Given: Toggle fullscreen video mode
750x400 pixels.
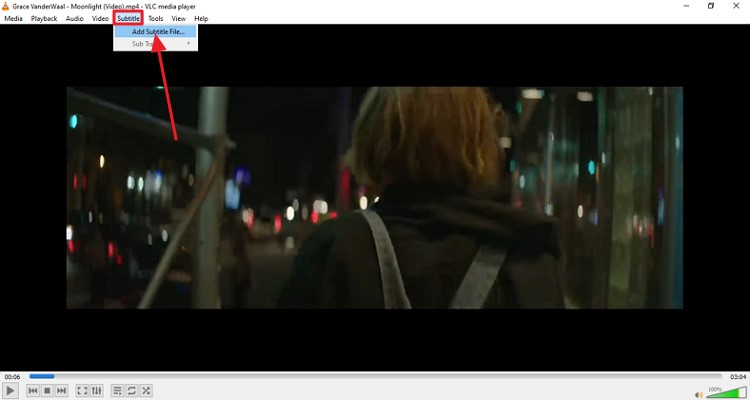Looking at the screenshot, I should point(82,390).
